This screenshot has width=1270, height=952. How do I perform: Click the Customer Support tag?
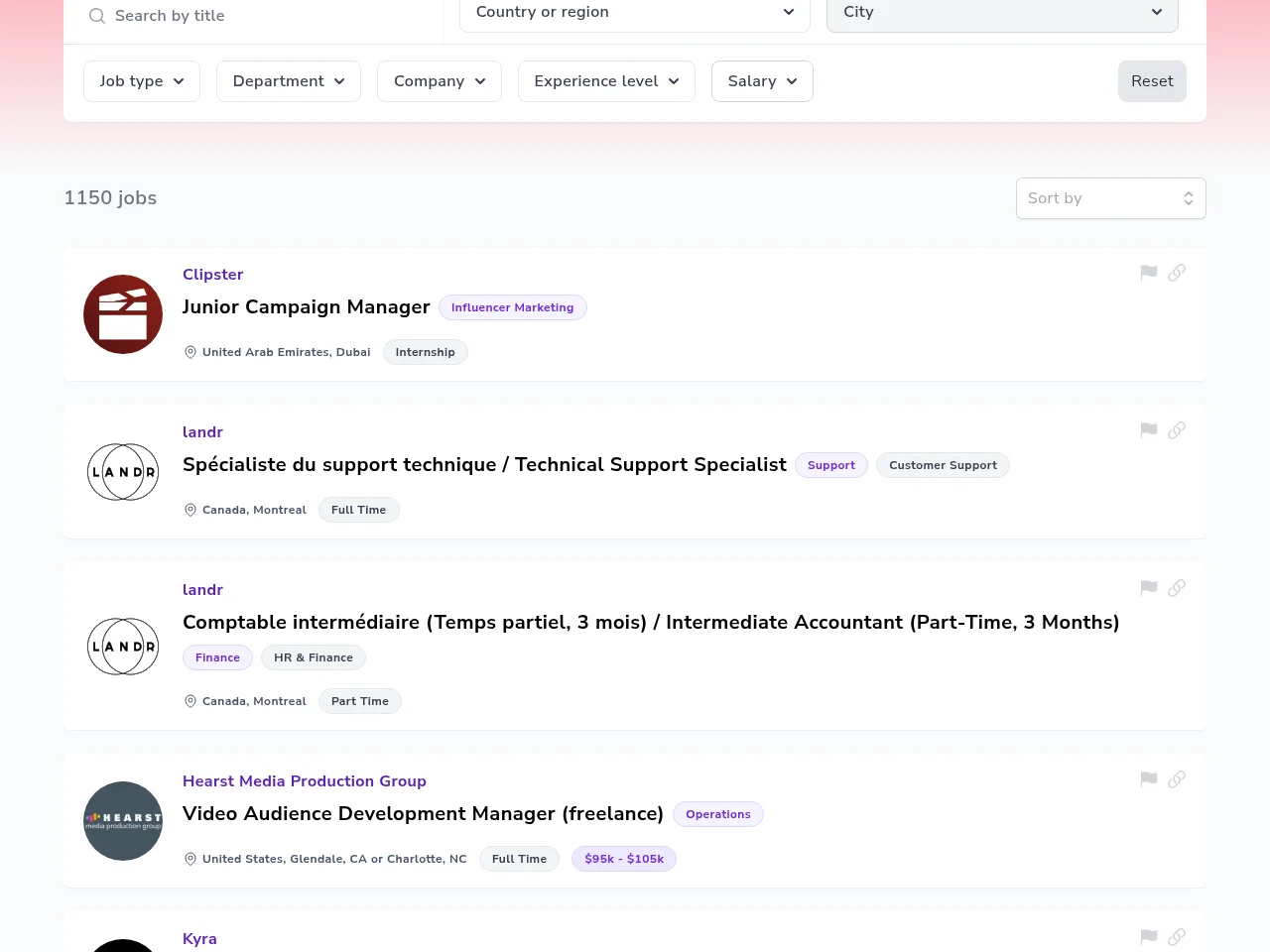pyautogui.click(x=943, y=465)
